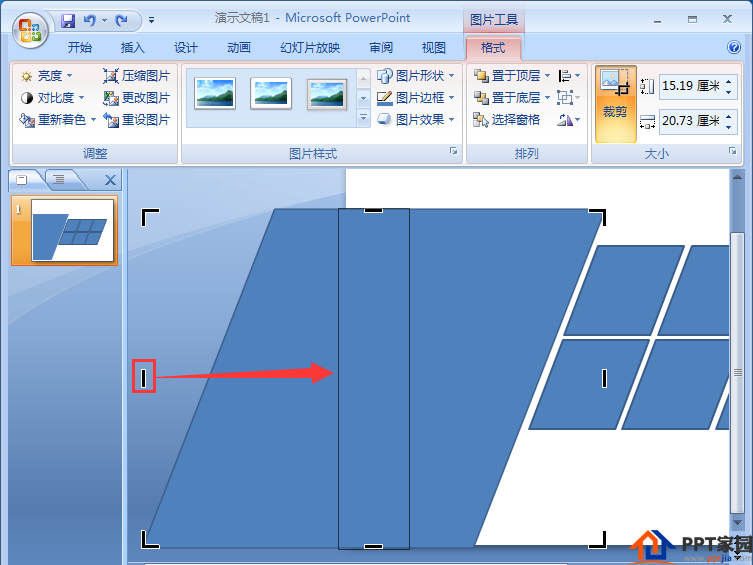This screenshot has width=753, height=565.
Task: Apply the third picture style thumbnail
Action: point(327,94)
